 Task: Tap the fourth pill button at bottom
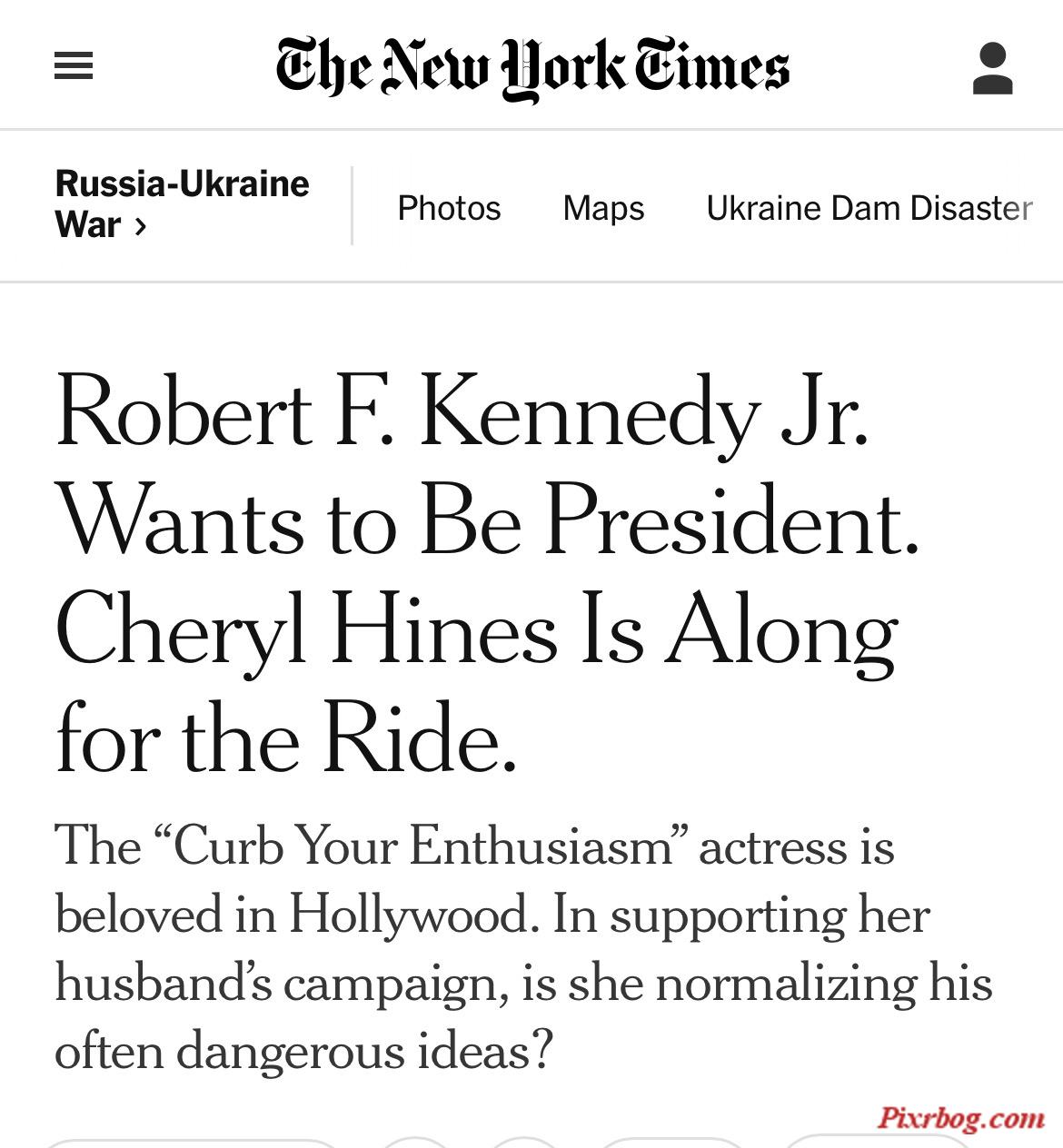click(x=672, y=1143)
